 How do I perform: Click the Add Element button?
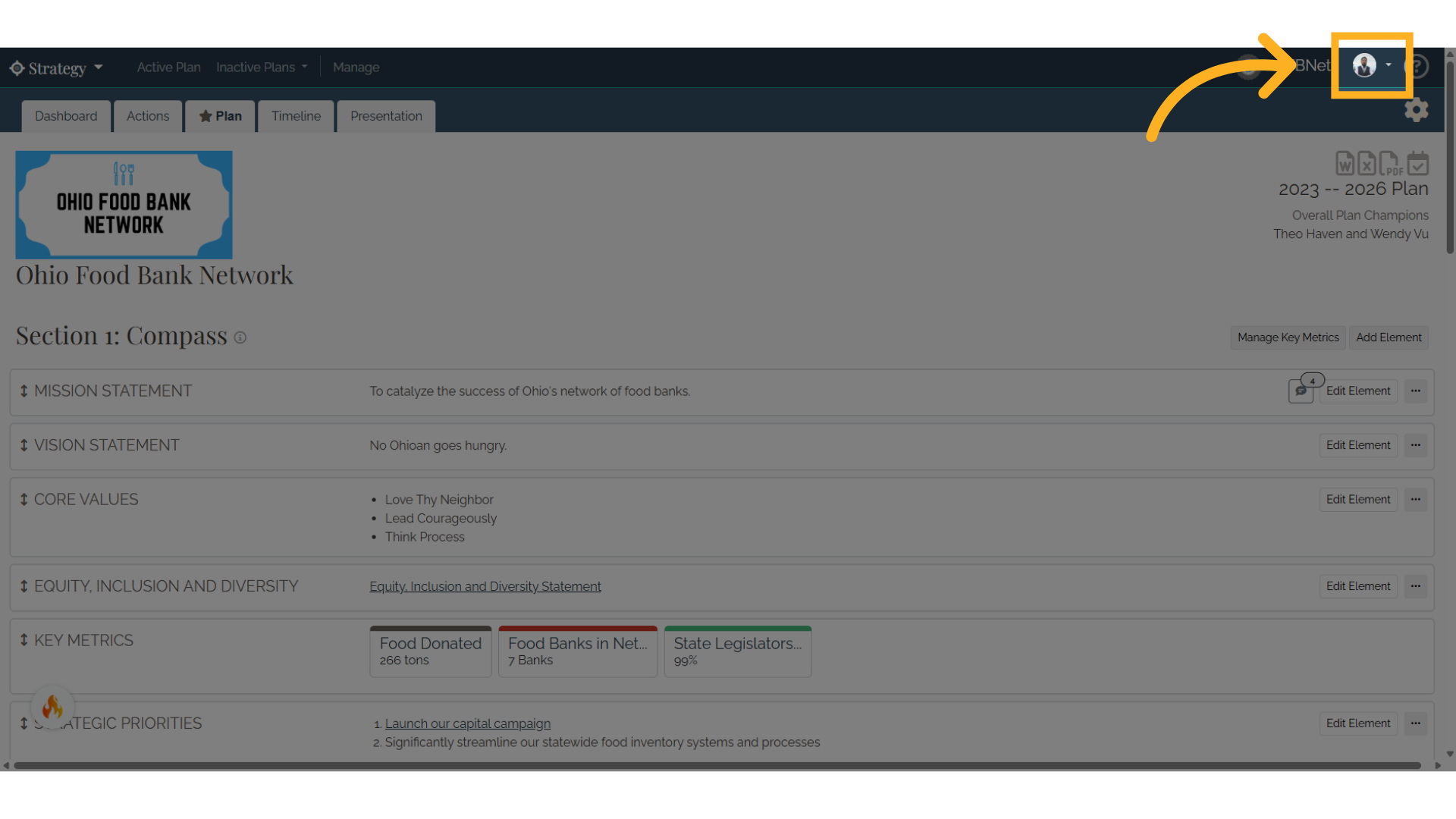1389,337
